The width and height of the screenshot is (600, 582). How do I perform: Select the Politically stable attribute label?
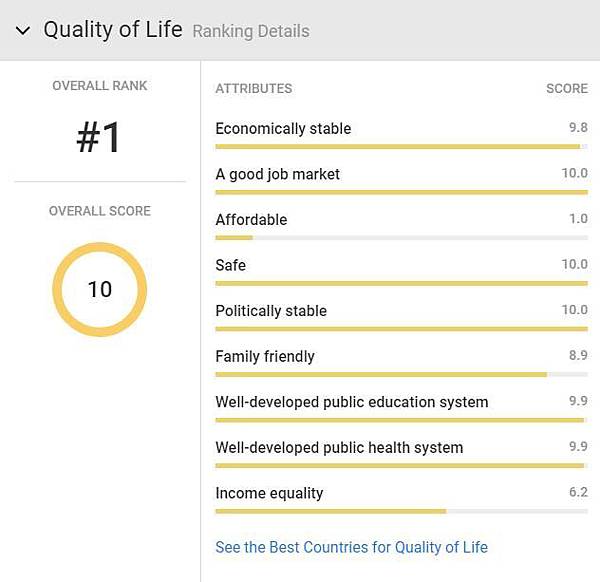pos(271,311)
